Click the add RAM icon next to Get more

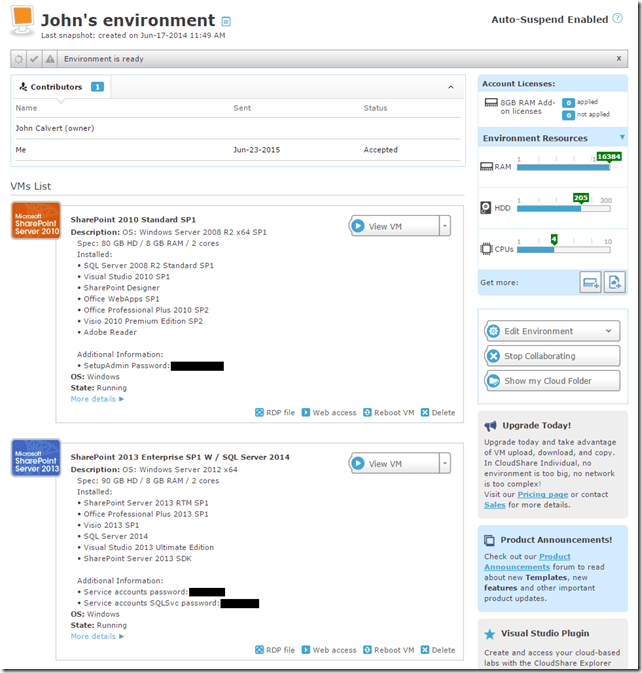[x=590, y=282]
